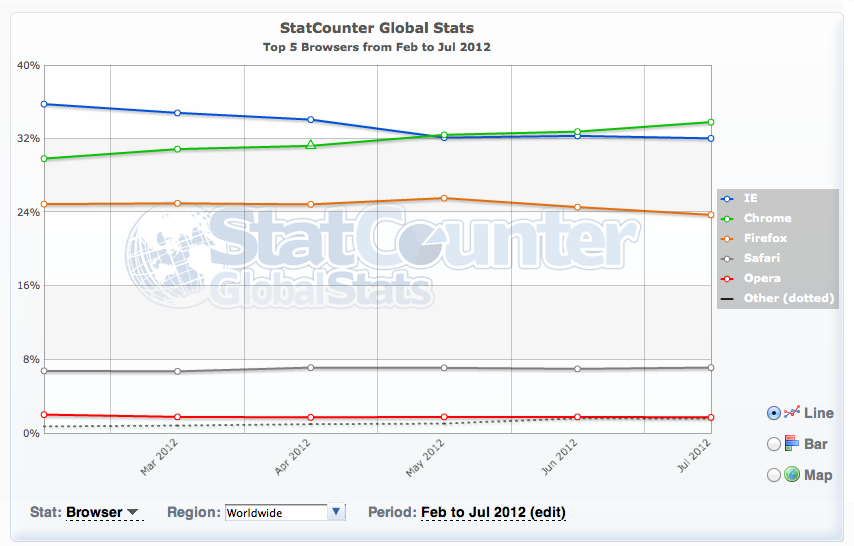The image size is (854, 546).
Task: Click the Safari label in legend
Action: coord(762,258)
